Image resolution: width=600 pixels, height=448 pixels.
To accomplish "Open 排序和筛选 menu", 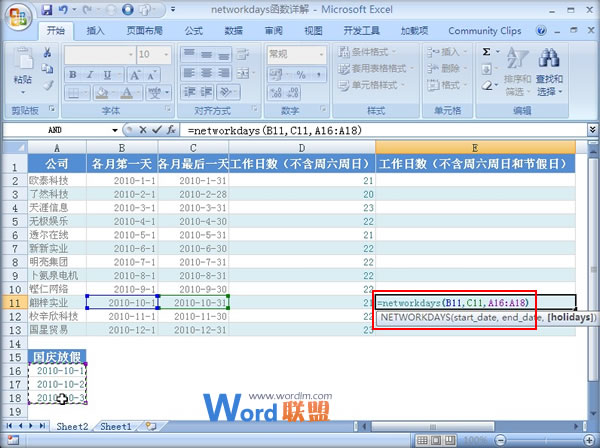I will click(517, 72).
